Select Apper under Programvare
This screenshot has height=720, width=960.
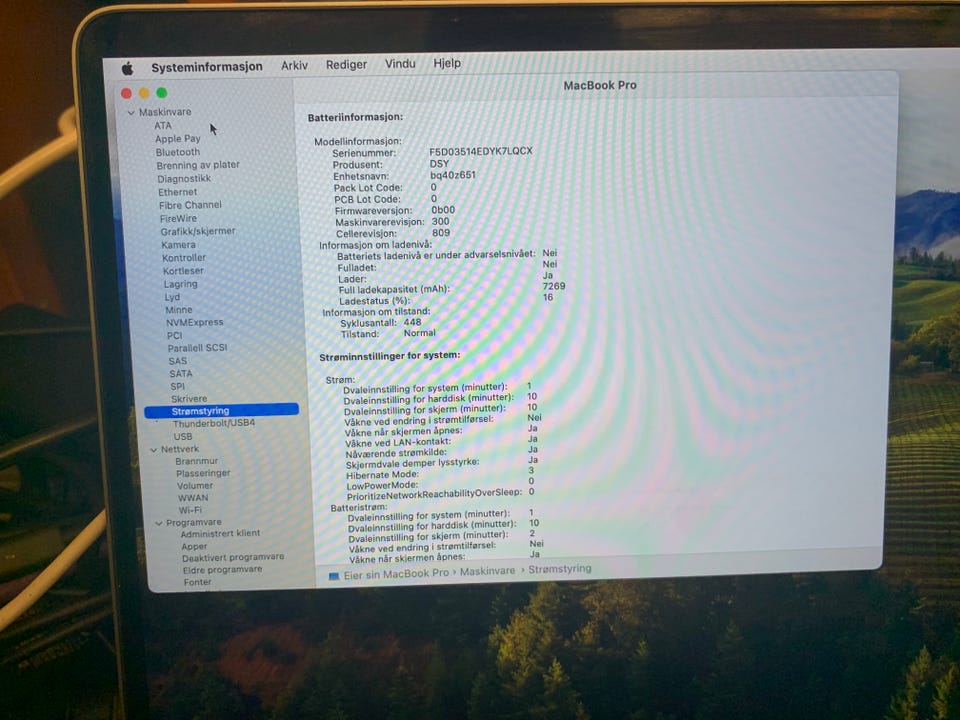click(x=194, y=546)
